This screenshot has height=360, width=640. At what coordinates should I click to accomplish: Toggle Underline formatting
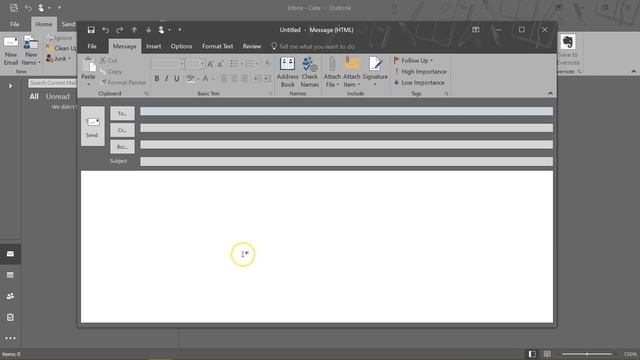click(177, 78)
